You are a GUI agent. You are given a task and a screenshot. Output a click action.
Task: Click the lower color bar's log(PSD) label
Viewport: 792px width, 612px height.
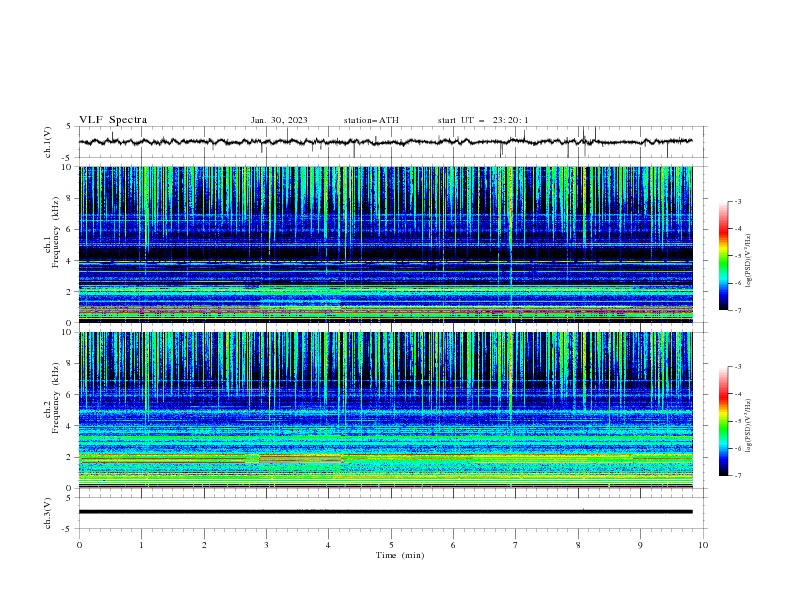coord(749,426)
